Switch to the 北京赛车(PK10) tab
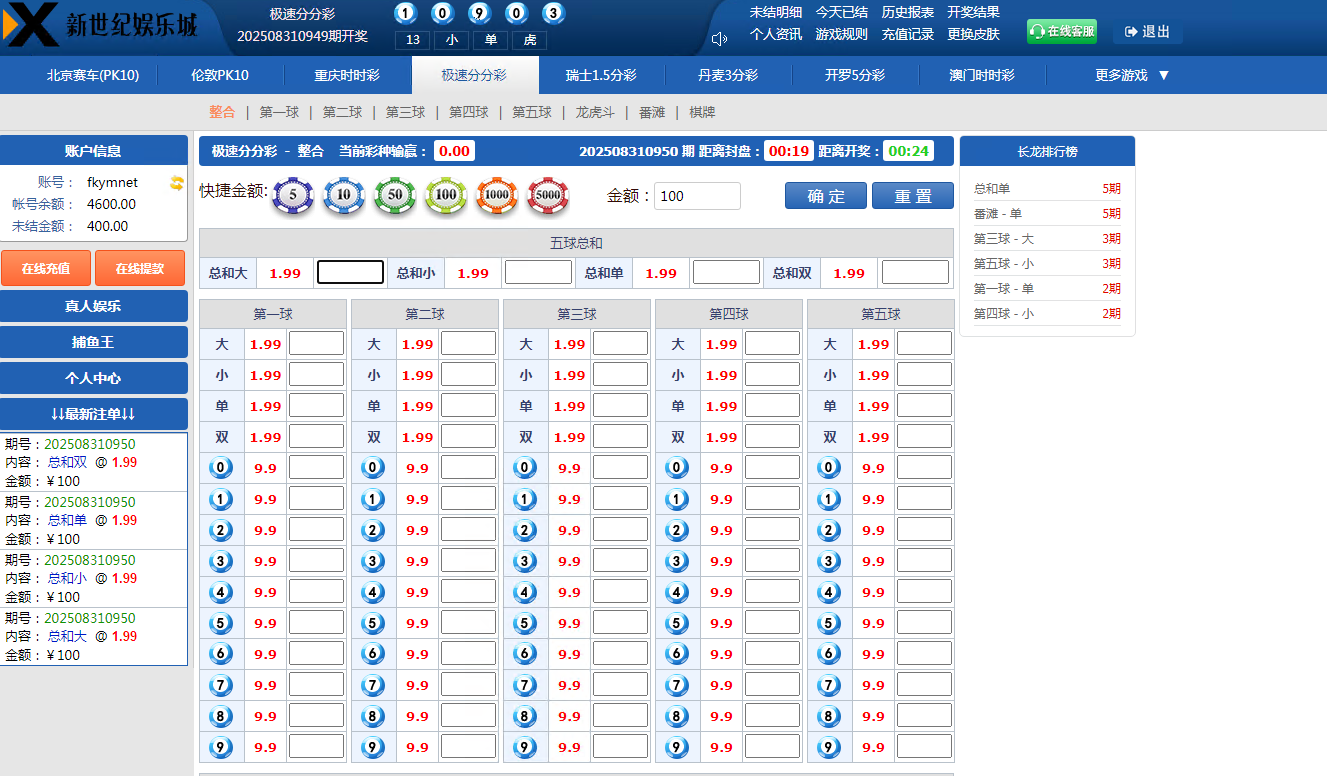The height and width of the screenshot is (776, 1327). click(x=92, y=75)
